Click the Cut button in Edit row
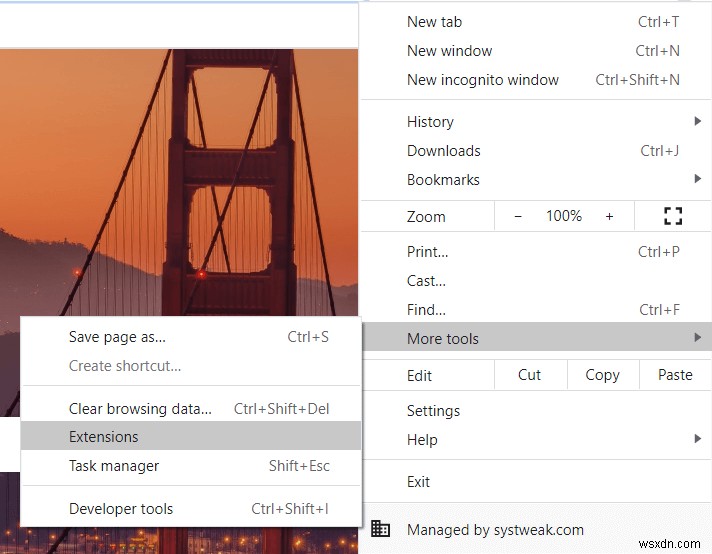The width and height of the screenshot is (712, 554). click(x=530, y=375)
